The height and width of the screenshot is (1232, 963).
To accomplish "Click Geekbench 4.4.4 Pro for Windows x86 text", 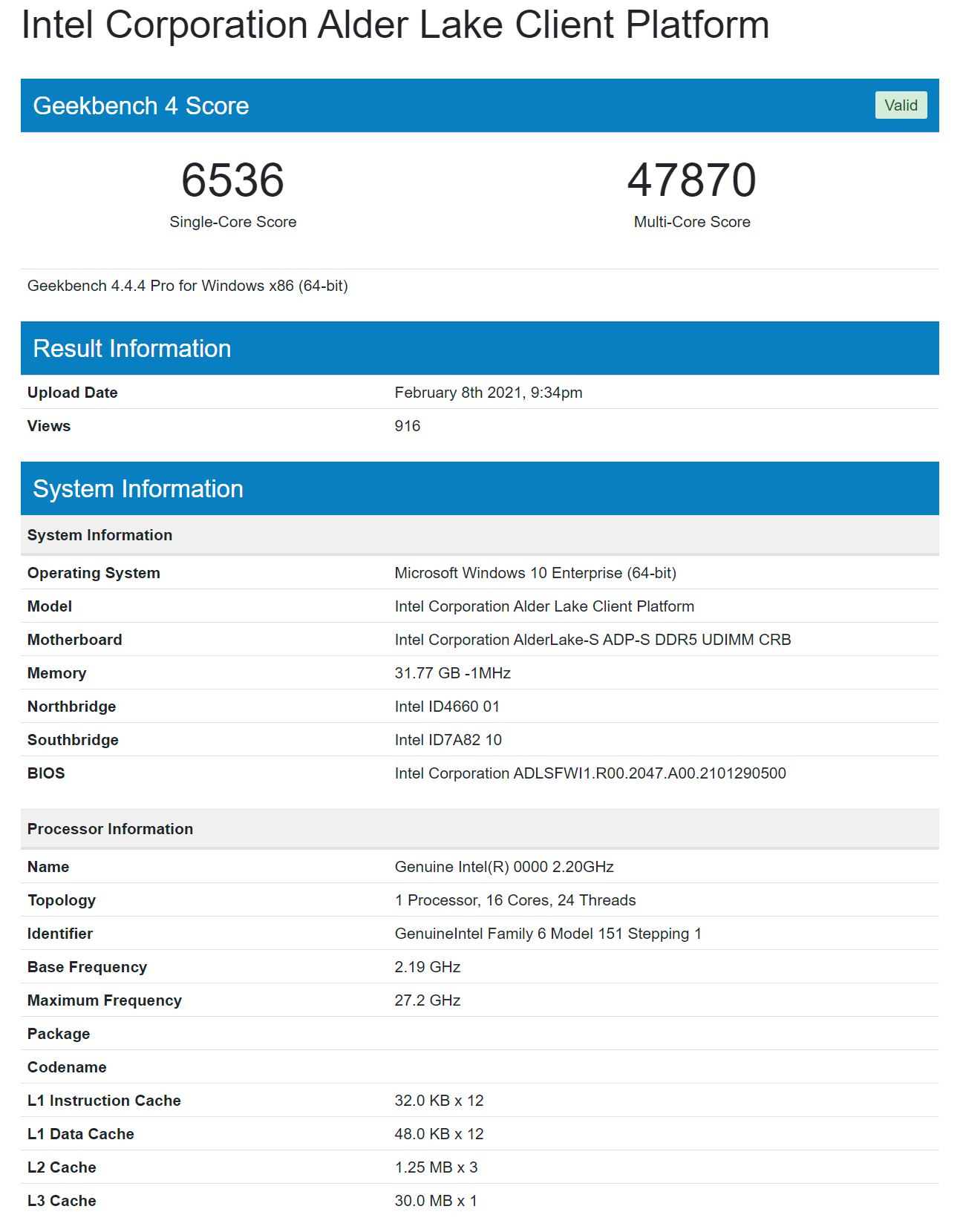I will tap(187, 286).
